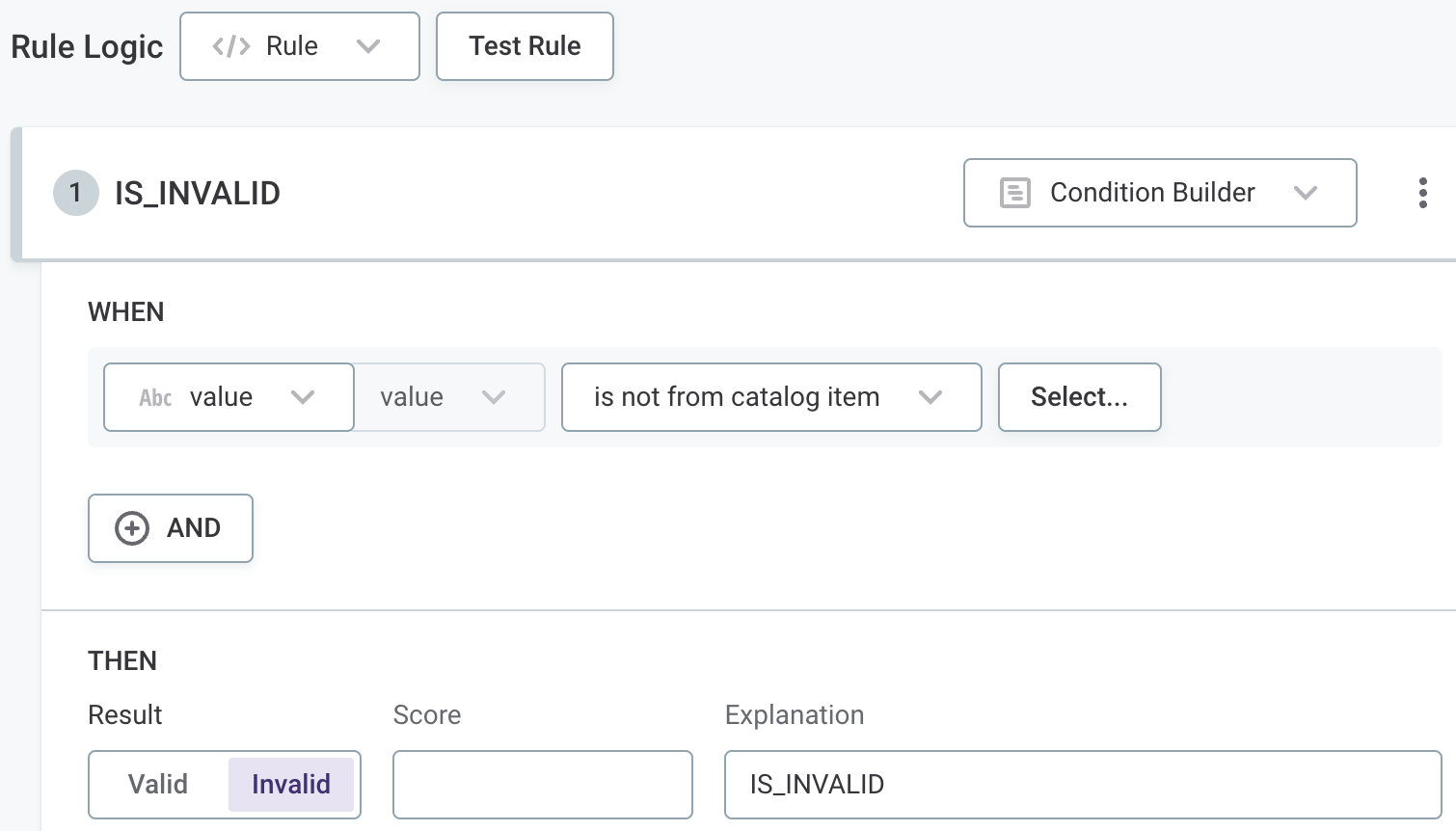Select the Invalid result option
This screenshot has width=1456, height=831.
tap(291, 785)
